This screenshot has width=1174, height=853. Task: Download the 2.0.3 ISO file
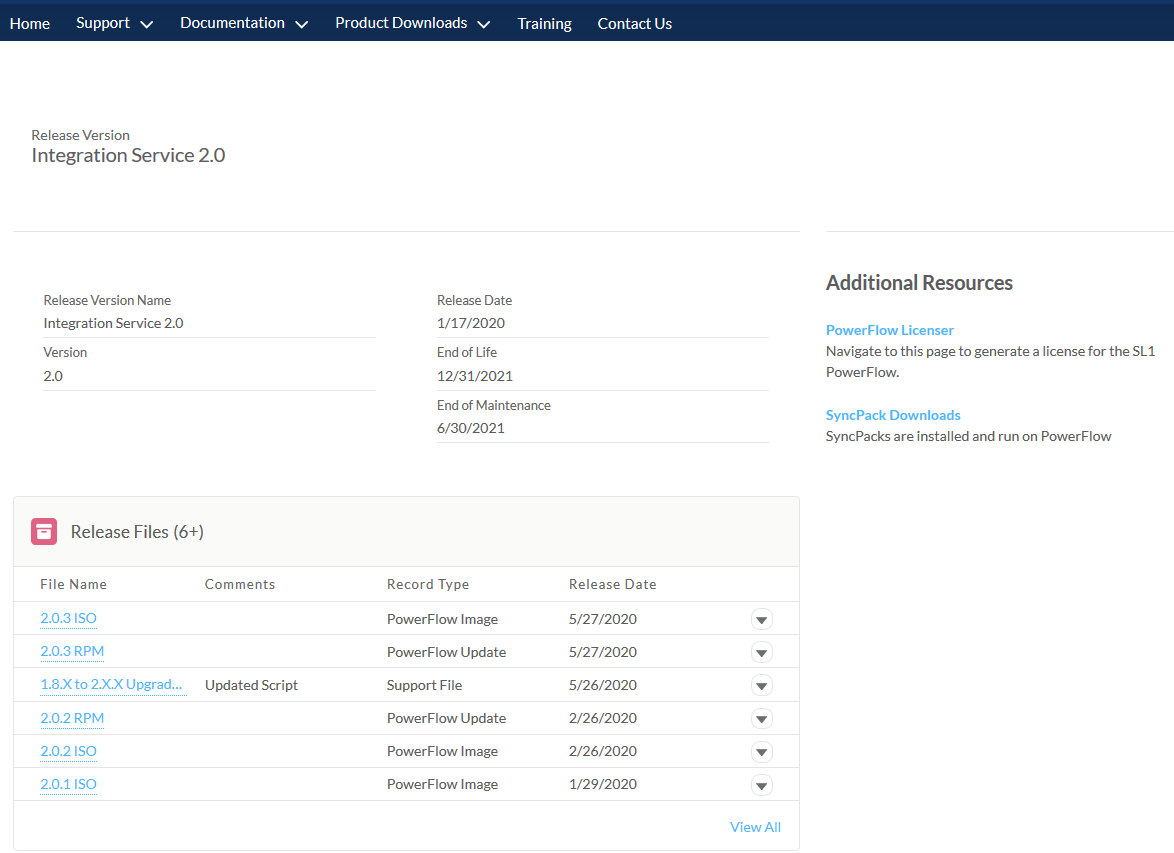(x=68, y=618)
